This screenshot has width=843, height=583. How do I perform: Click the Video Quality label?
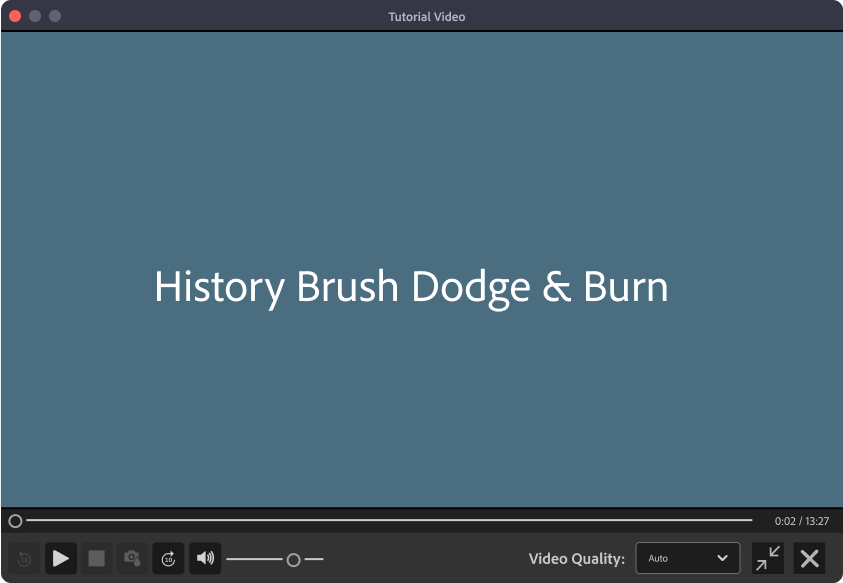tap(577, 558)
